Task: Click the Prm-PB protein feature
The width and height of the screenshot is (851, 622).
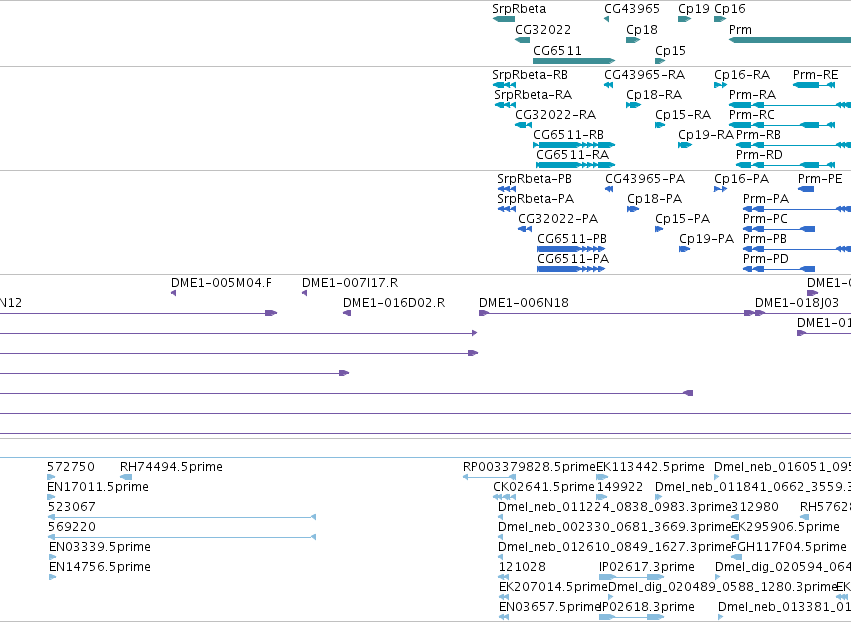Action: click(797, 249)
